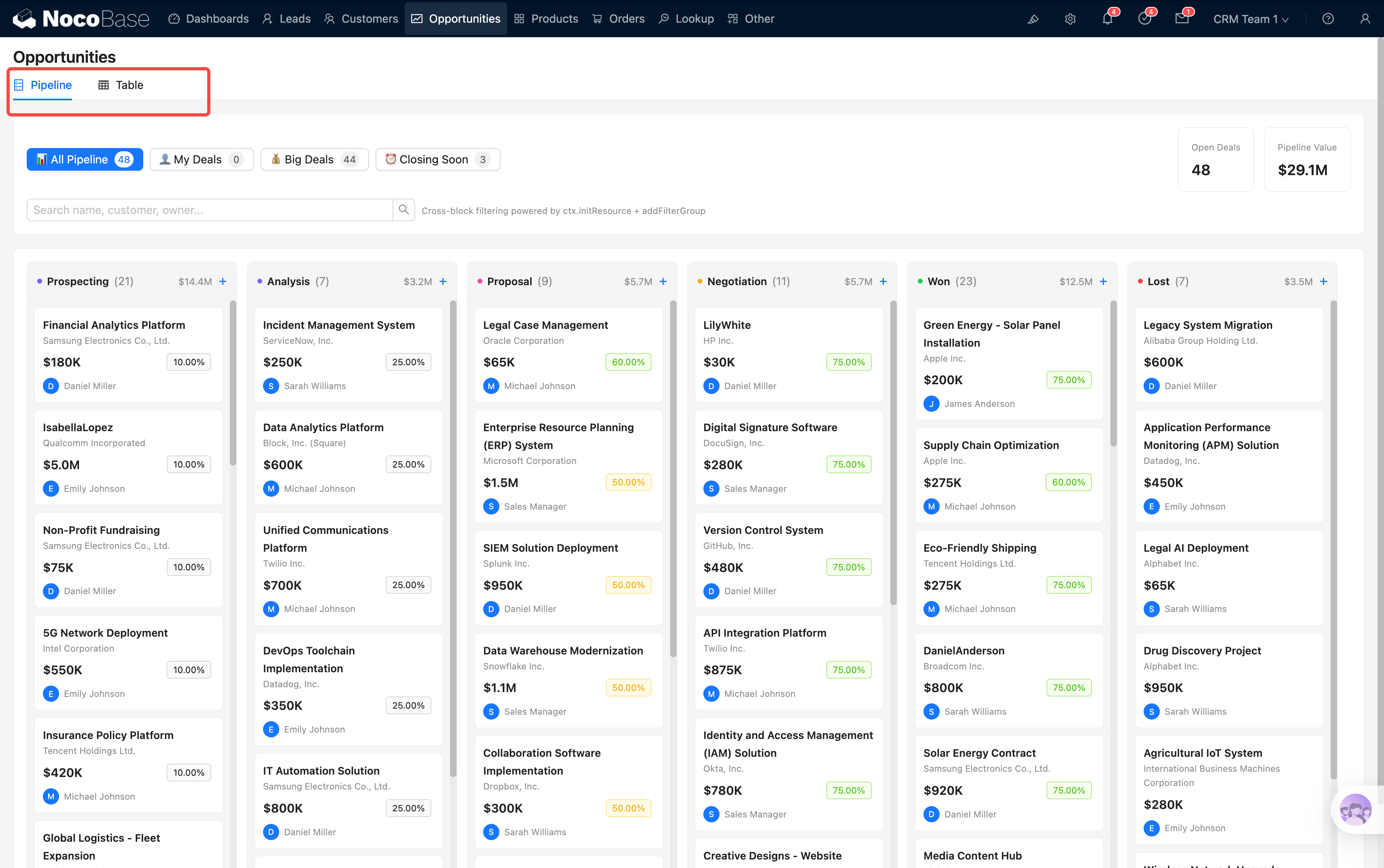Open the help question mark icon
The width and height of the screenshot is (1384, 868).
point(1328,19)
